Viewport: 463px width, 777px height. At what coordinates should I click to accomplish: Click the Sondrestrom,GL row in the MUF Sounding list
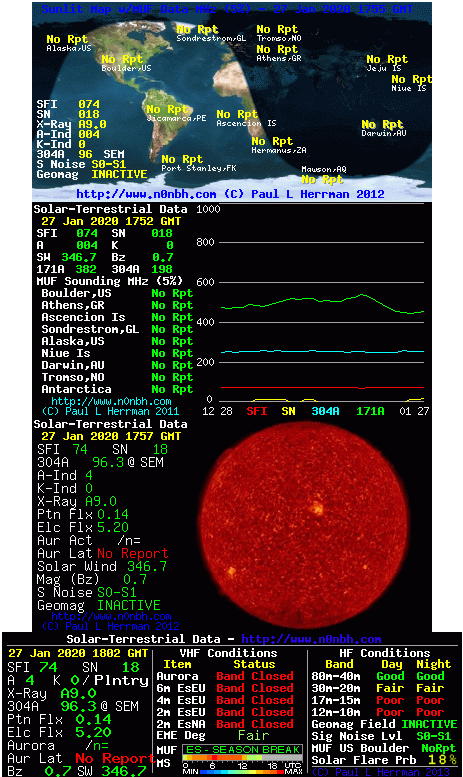coord(117,329)
